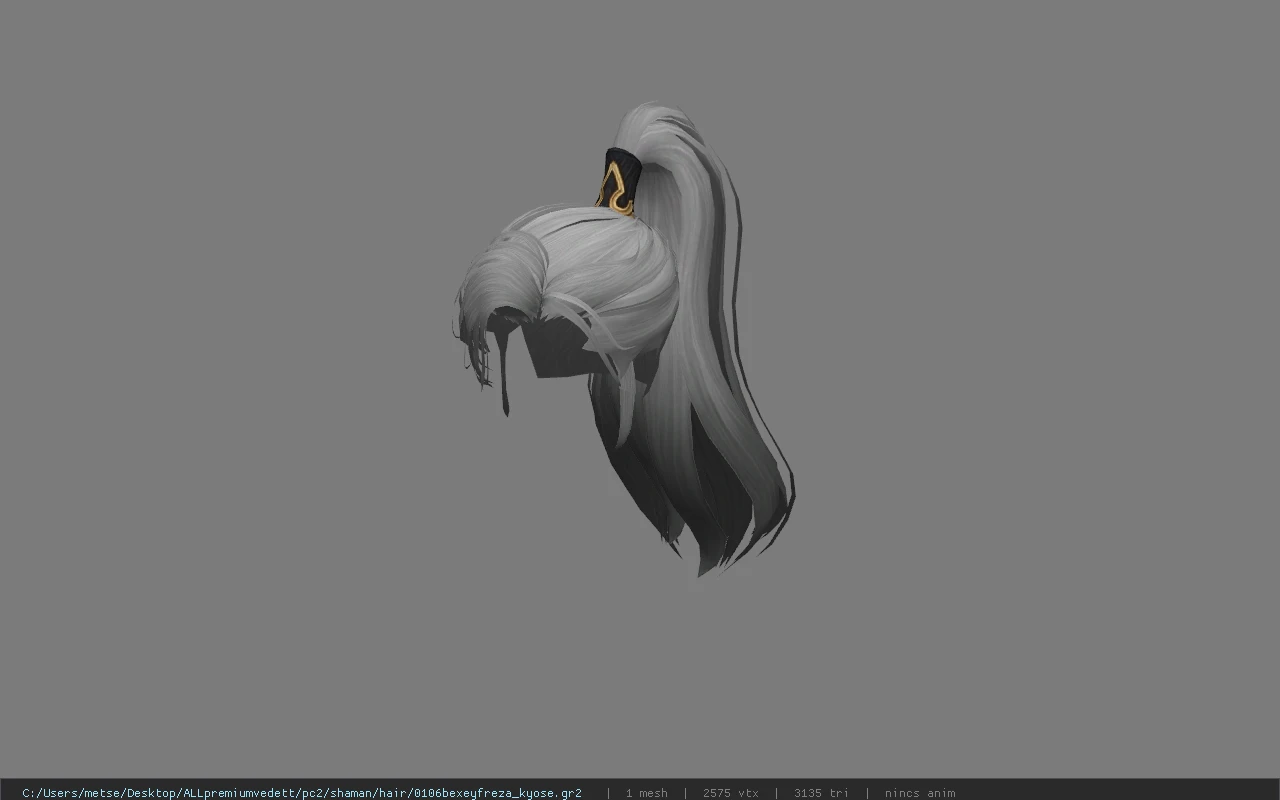Screen dimensions: 1280x800
Task: Click the "nincs anim" status entry
Action: click(919, 793)
